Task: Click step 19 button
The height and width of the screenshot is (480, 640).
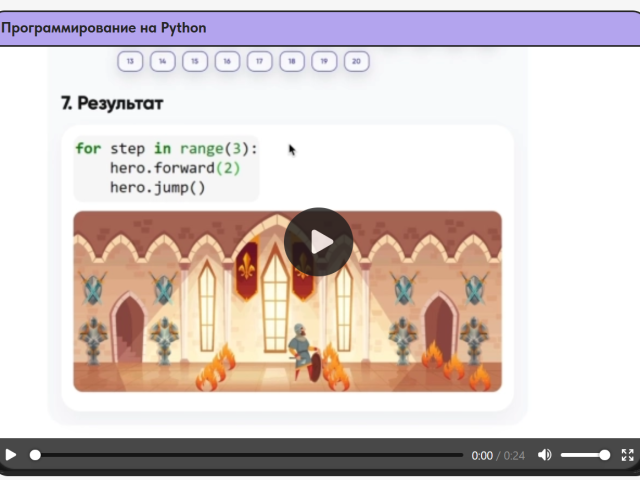Action: 323,62
